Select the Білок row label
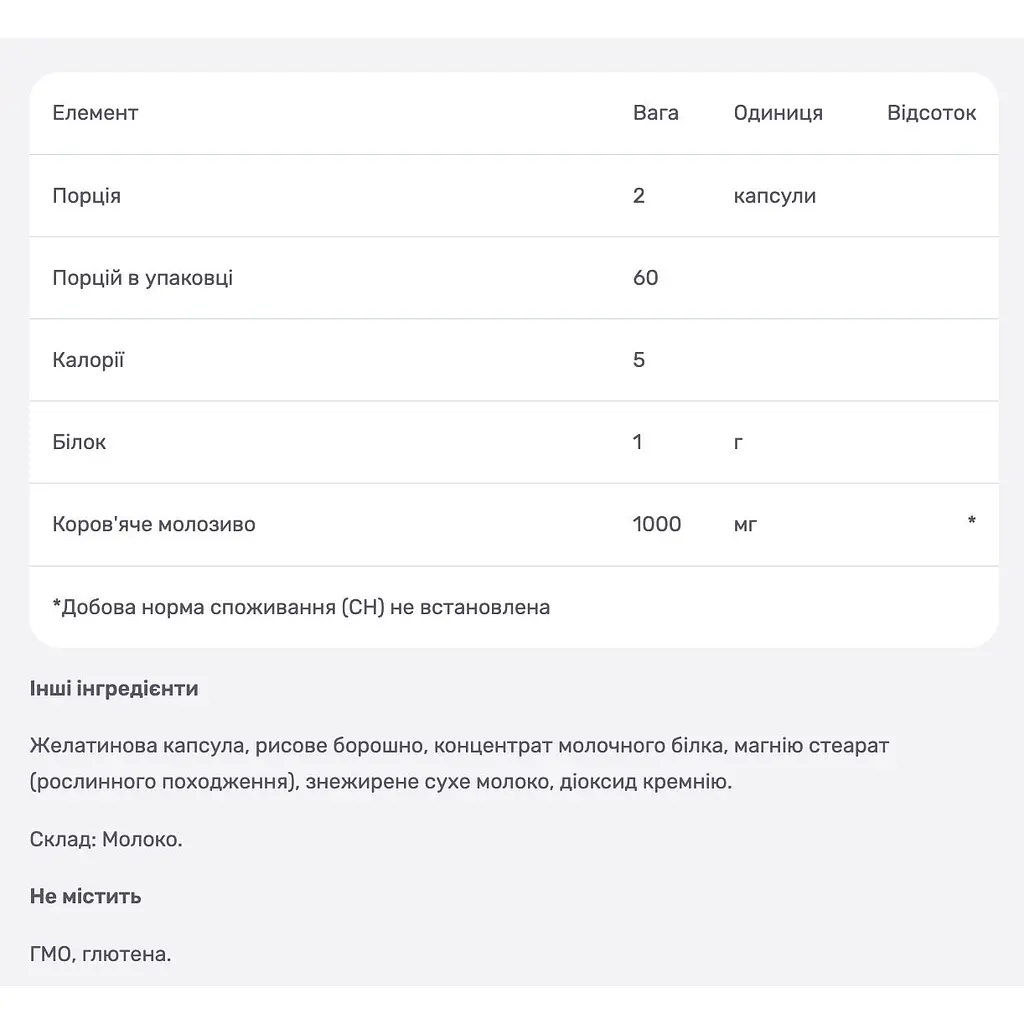The width and height of the screenshot is (1024, 1024). (x=79, y=442)
